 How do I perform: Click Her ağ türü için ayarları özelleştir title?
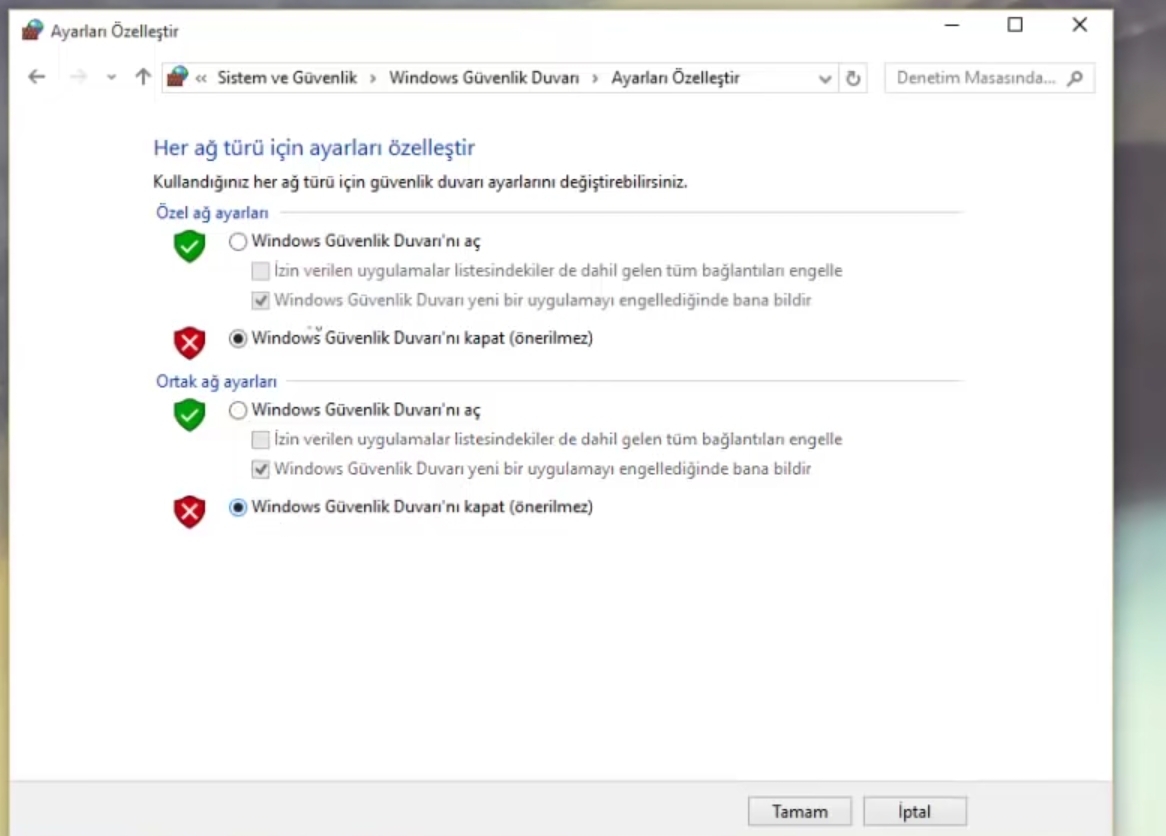pos(314,148)
